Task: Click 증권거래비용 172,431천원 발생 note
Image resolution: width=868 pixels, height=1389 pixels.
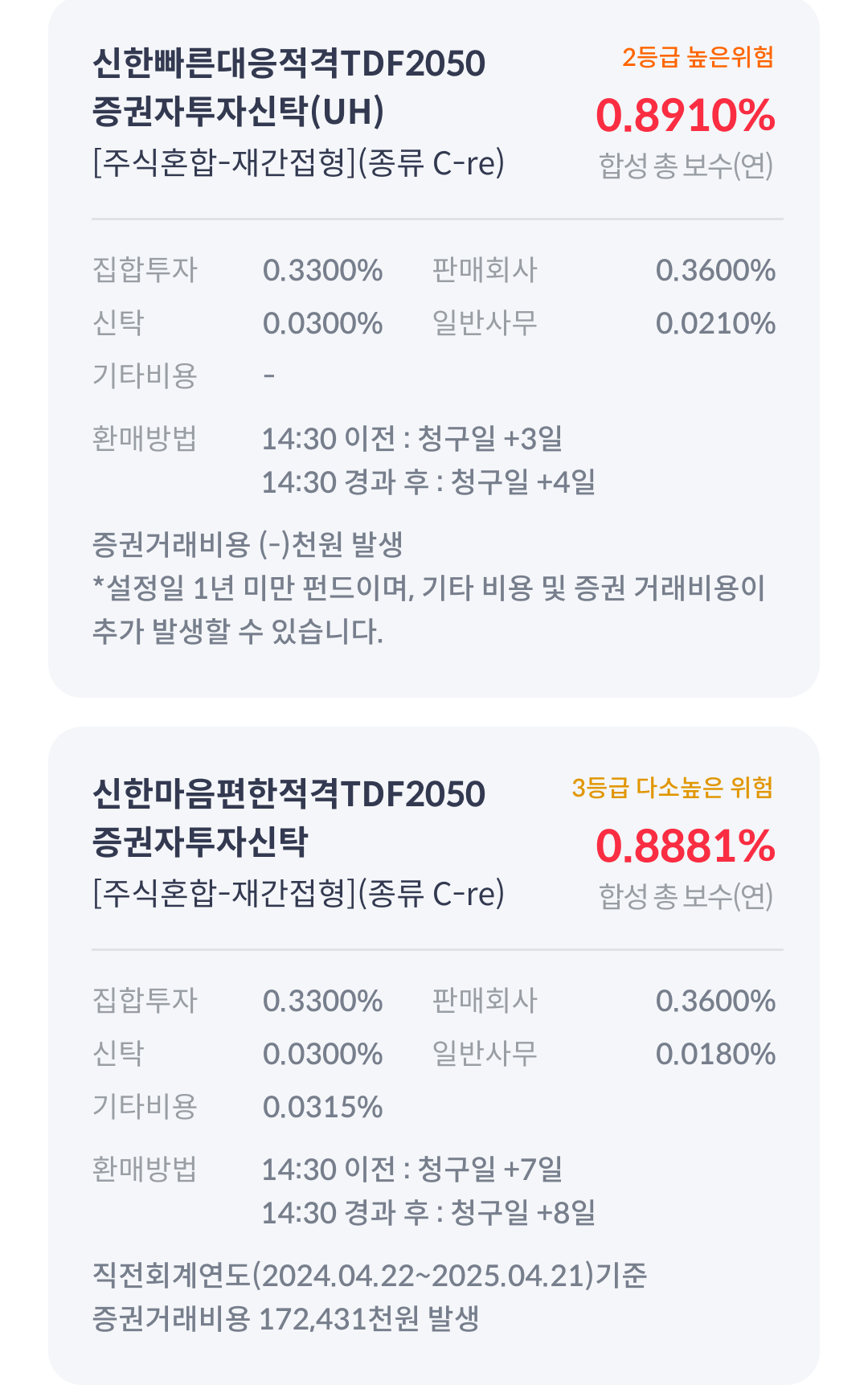Action: point(286,1319)
